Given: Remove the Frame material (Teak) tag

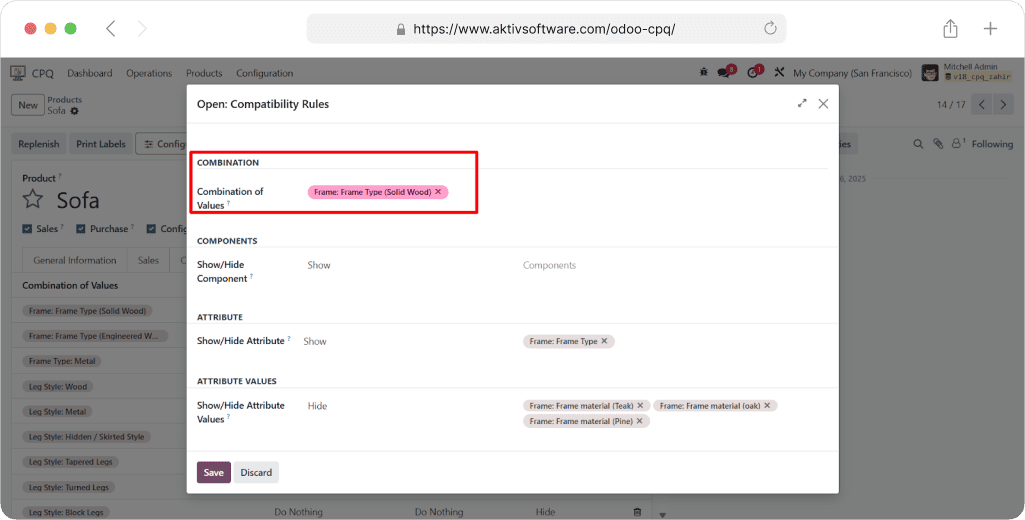Looking at the screenshot, I should (x=640, y=406).
